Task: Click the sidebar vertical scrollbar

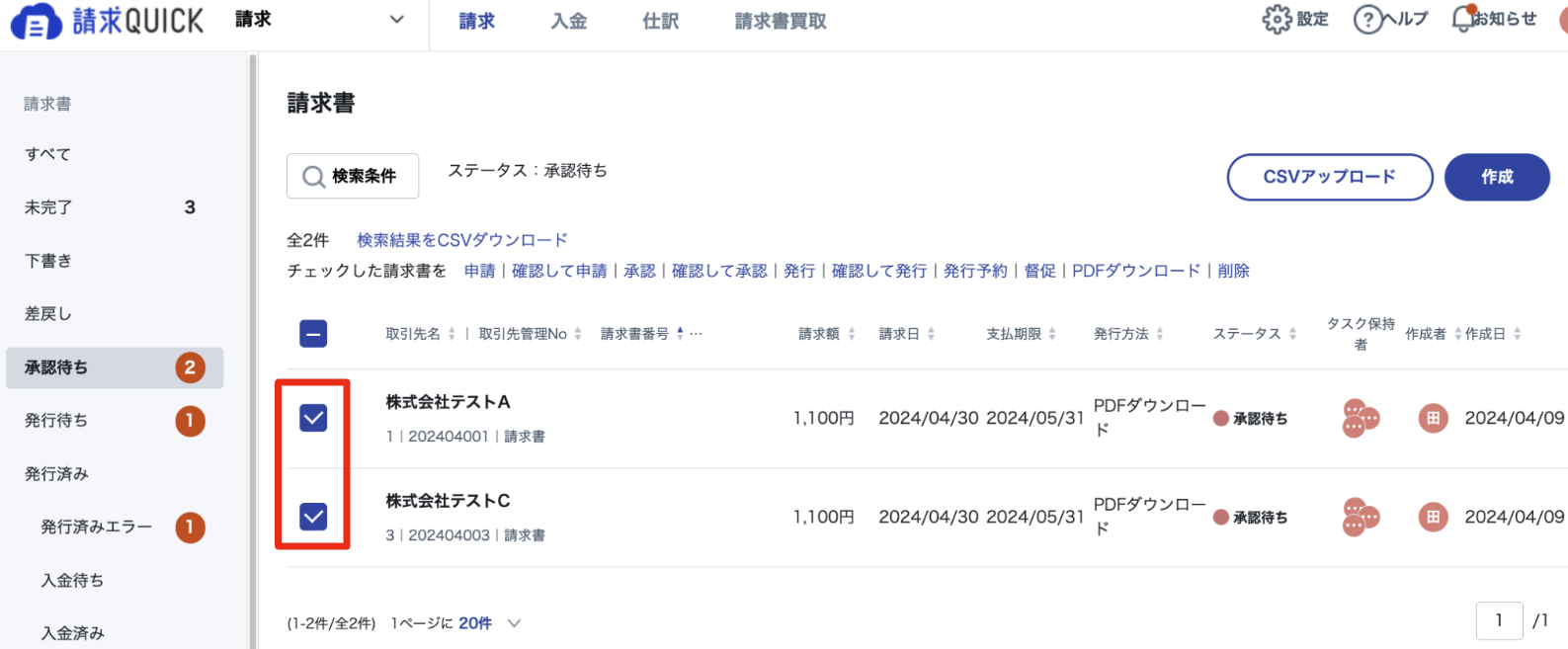Action: [253, 351]
